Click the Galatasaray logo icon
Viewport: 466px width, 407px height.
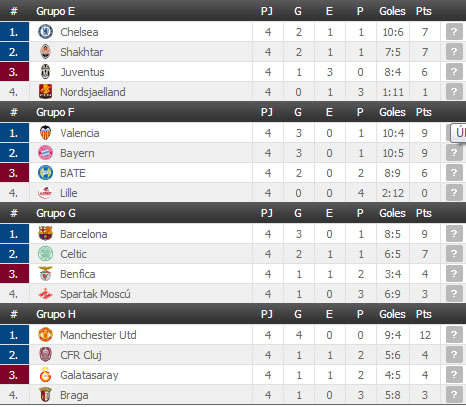[45, 375]
